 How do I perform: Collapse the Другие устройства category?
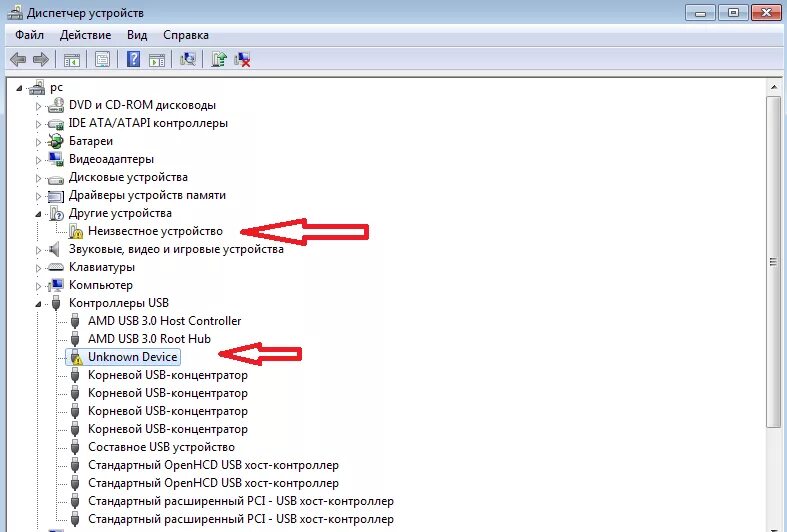point(38,215)
